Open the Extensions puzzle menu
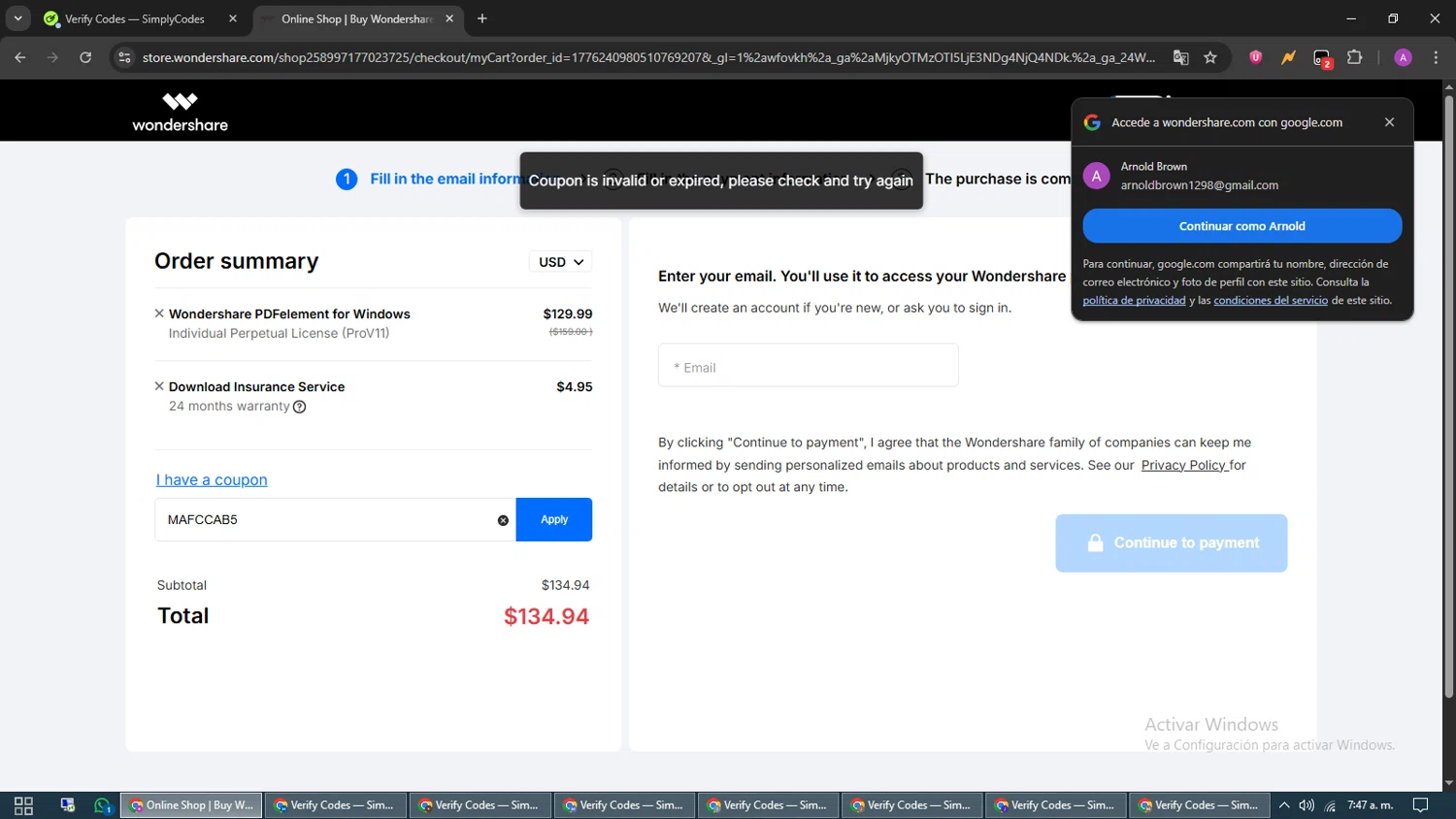This screenshot has height=819, width=1456. 1355,57
